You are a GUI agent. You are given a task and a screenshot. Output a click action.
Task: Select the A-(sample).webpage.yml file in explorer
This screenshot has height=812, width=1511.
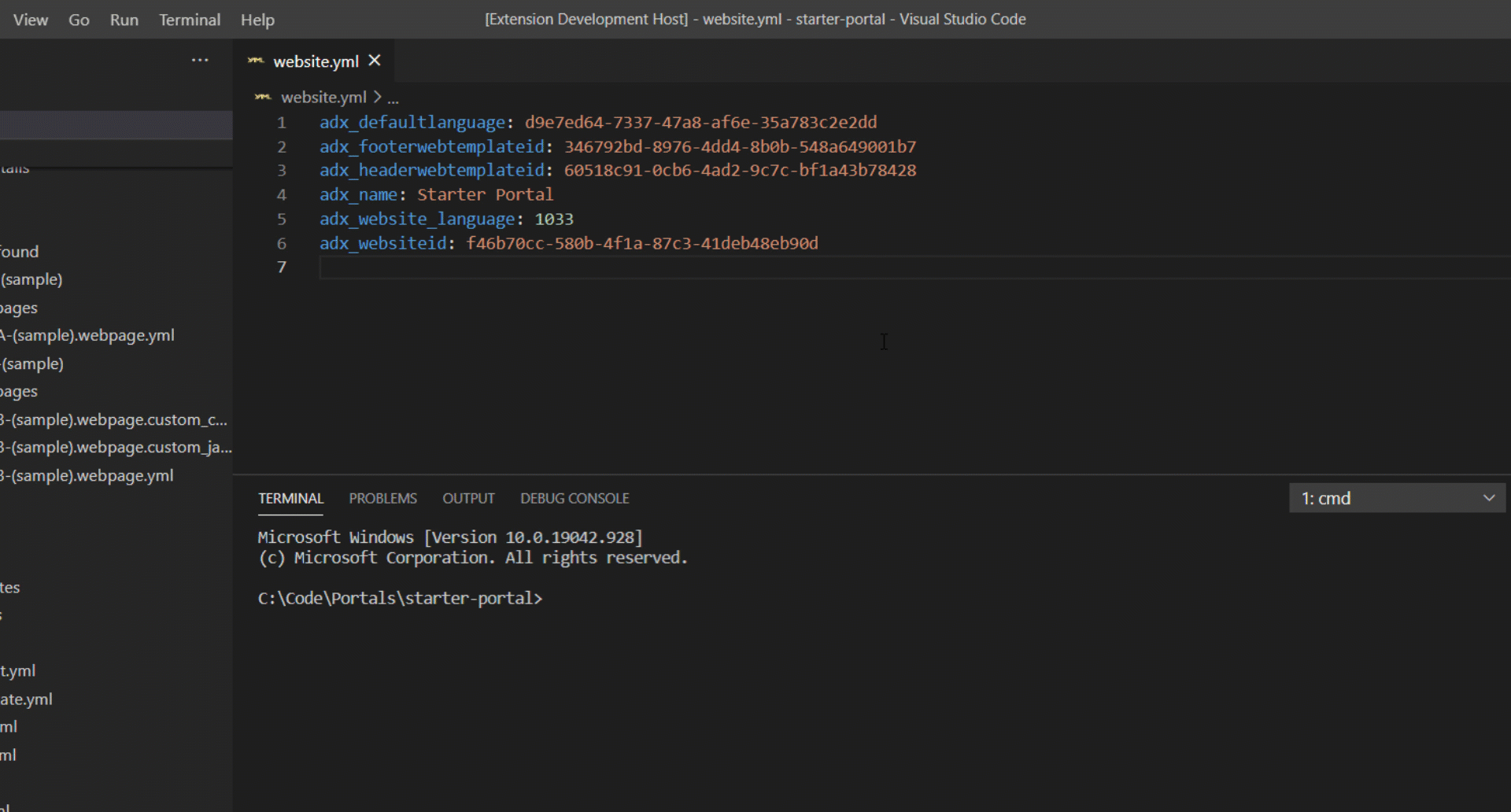coord(87,335)
